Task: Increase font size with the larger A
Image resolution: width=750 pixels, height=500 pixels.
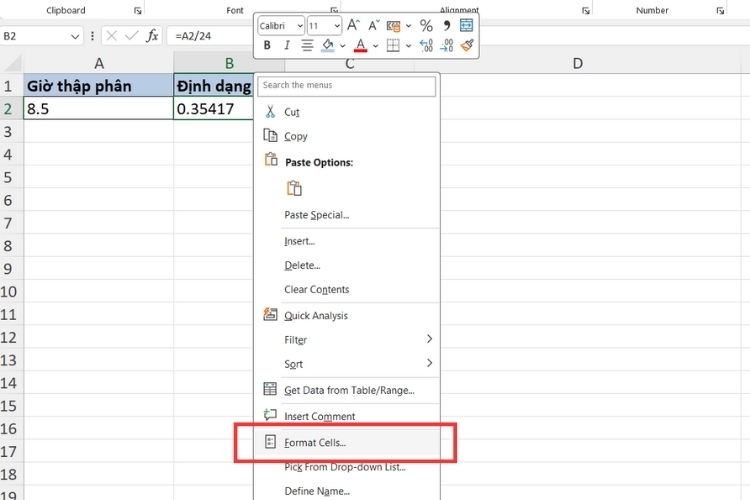Action: point(353,25)
